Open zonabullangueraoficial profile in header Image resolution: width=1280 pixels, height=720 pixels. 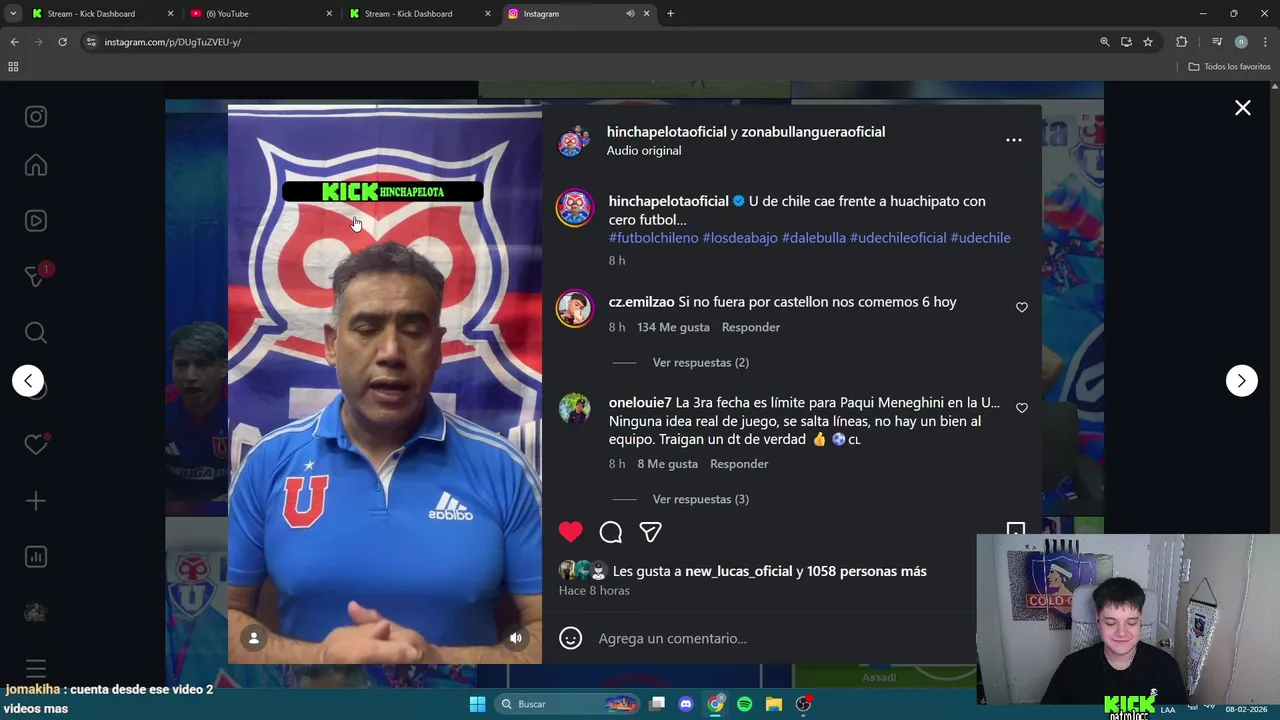tap(813, 132)
